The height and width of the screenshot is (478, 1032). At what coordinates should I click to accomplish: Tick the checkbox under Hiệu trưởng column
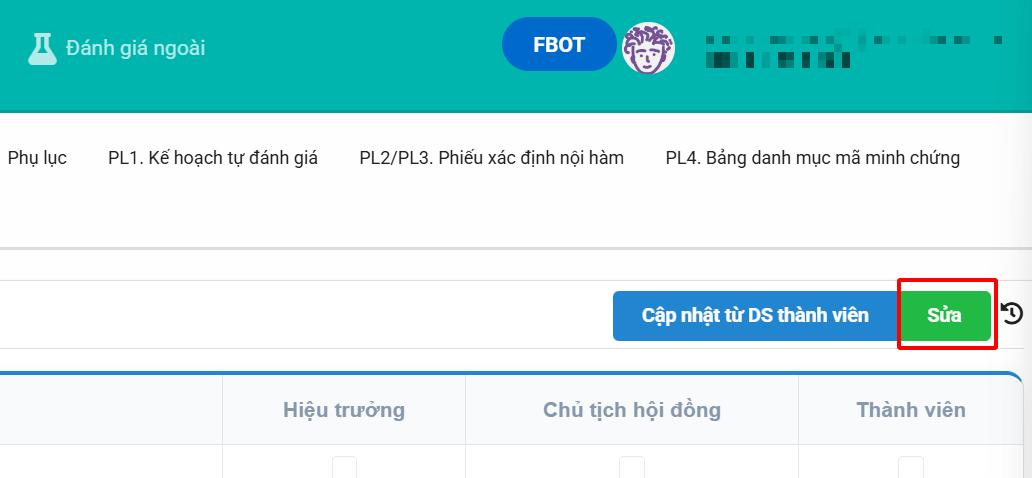pyautogui.click(x=345, y=467)
